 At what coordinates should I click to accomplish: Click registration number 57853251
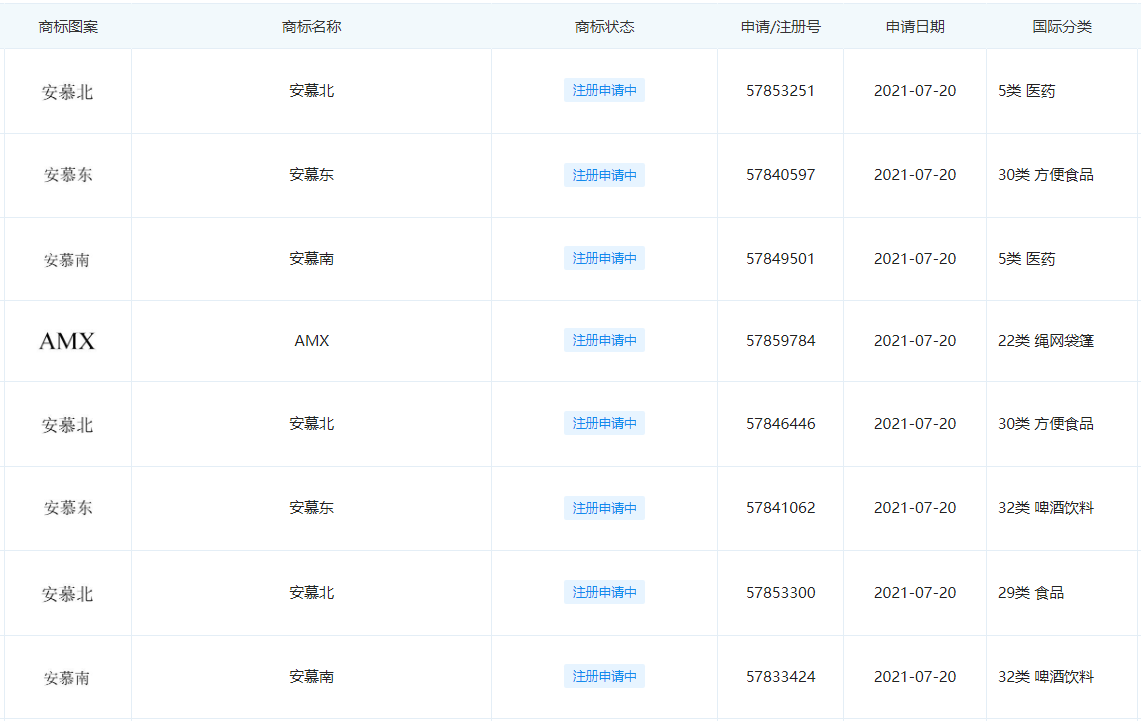coord(780,91)
